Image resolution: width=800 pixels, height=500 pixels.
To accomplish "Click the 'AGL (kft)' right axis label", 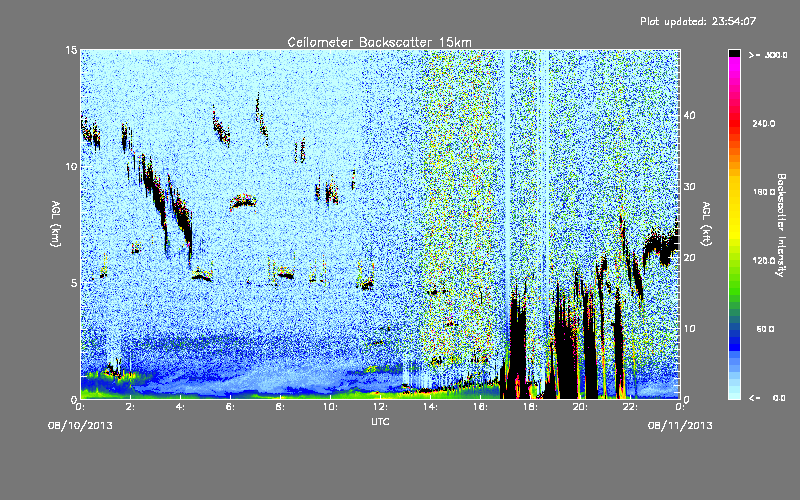I will coord(706,223).
